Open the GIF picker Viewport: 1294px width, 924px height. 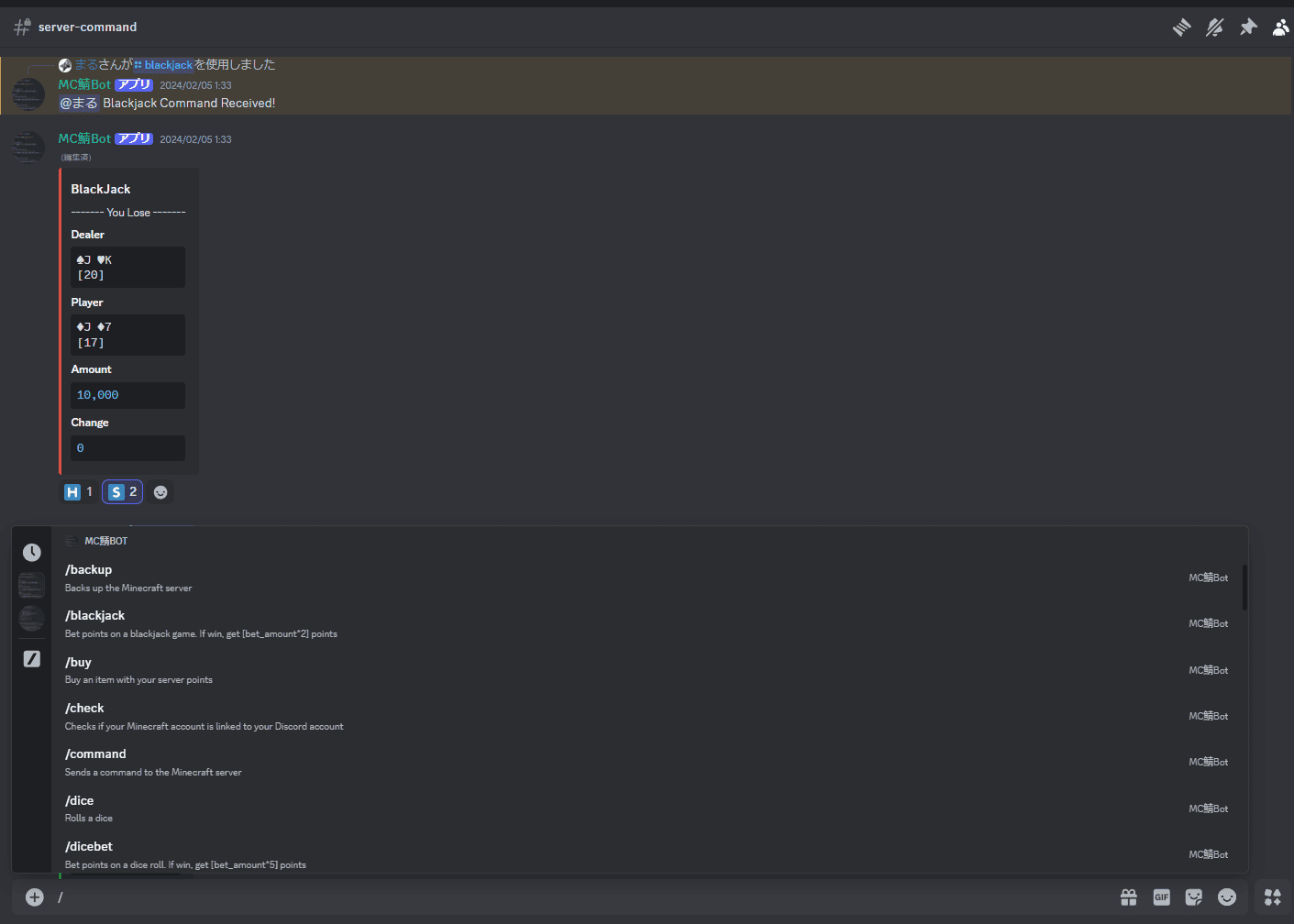(1161, 896)
